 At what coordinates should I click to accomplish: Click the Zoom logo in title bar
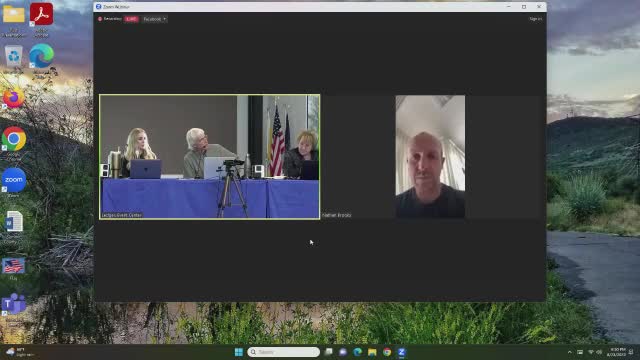pos(98,7)
